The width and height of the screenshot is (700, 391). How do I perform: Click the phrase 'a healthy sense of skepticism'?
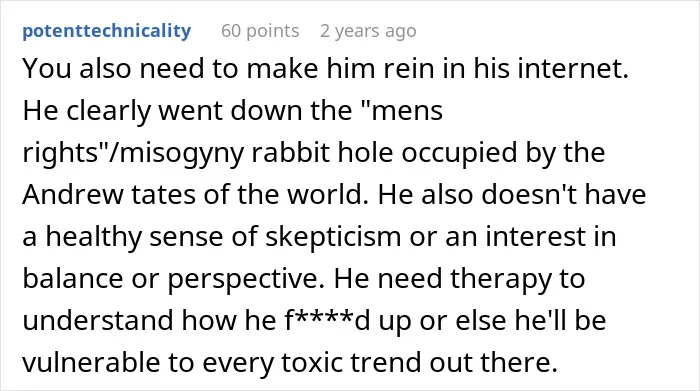[212, 237]
